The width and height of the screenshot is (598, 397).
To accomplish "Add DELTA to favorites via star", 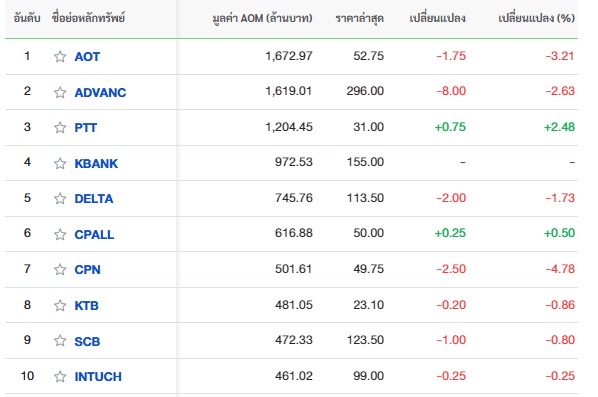I will (60, 198).
